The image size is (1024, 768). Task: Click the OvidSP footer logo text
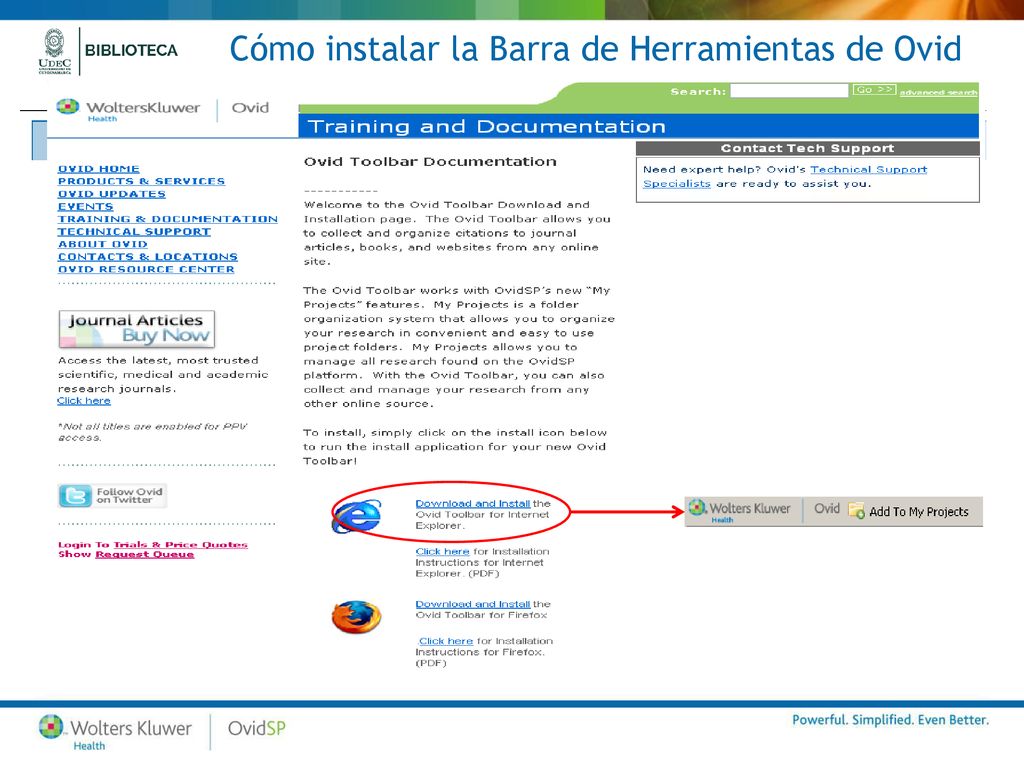[257, 728]
